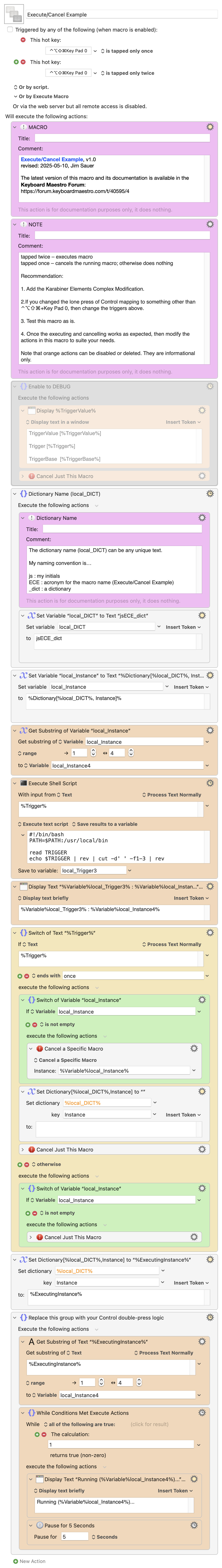Open gear menu of Switch of Text "%Trigger%"
The width and height of the screenshot is (222, 1568).
pos(210,933)
